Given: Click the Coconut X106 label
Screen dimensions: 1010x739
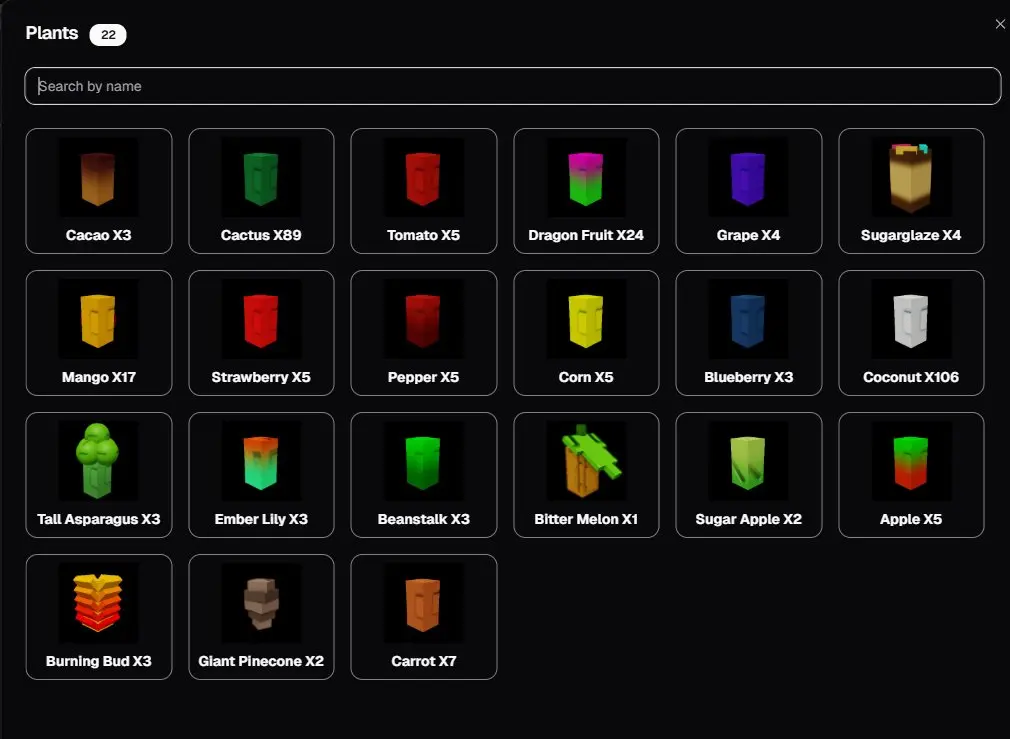Looking at the screenshot, I should [x=911, y=377].
